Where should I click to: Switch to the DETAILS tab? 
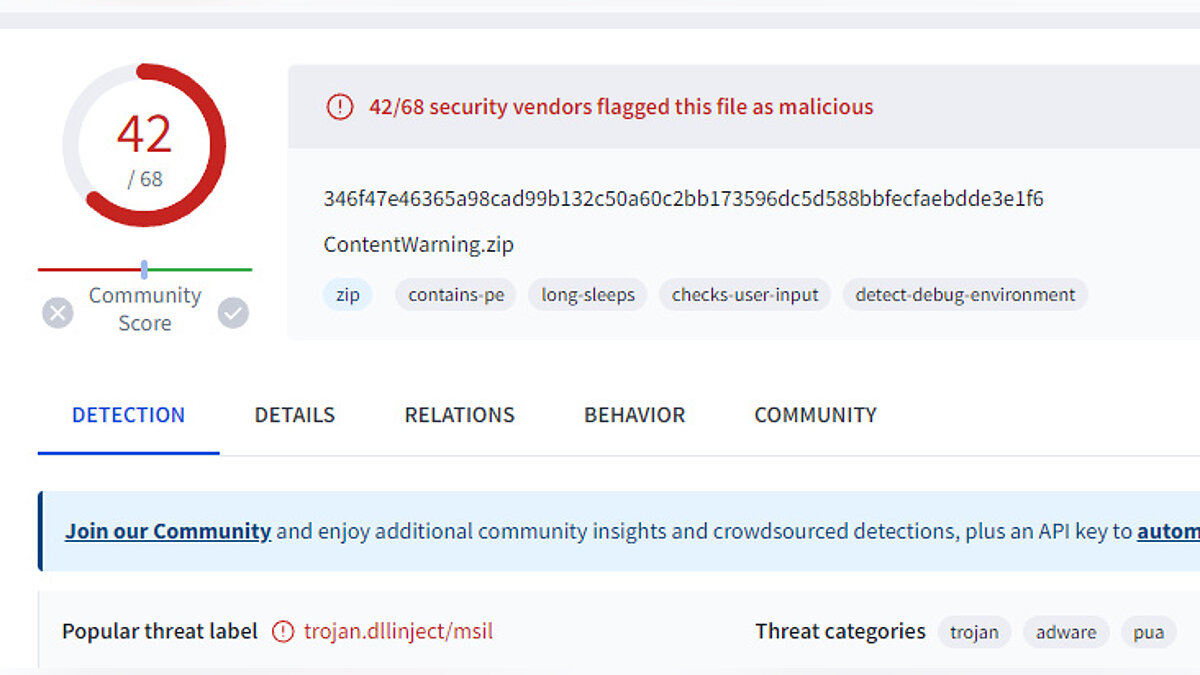(x=294, y=415)
